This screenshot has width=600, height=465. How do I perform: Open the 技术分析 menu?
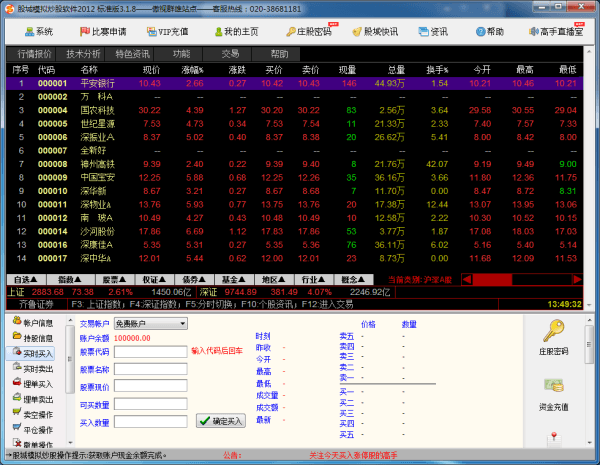point(80,54)
